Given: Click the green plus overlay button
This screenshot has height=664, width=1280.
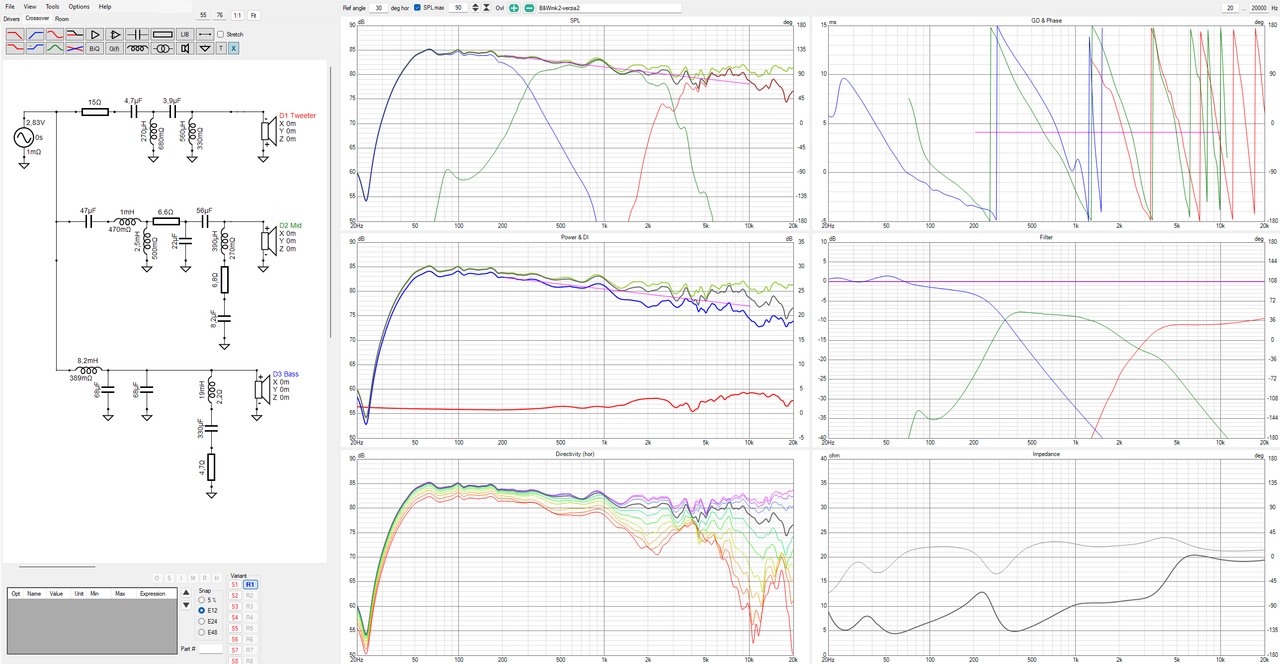Looking at the screenshot, I should pyautogui.click(x=514, y=7).
